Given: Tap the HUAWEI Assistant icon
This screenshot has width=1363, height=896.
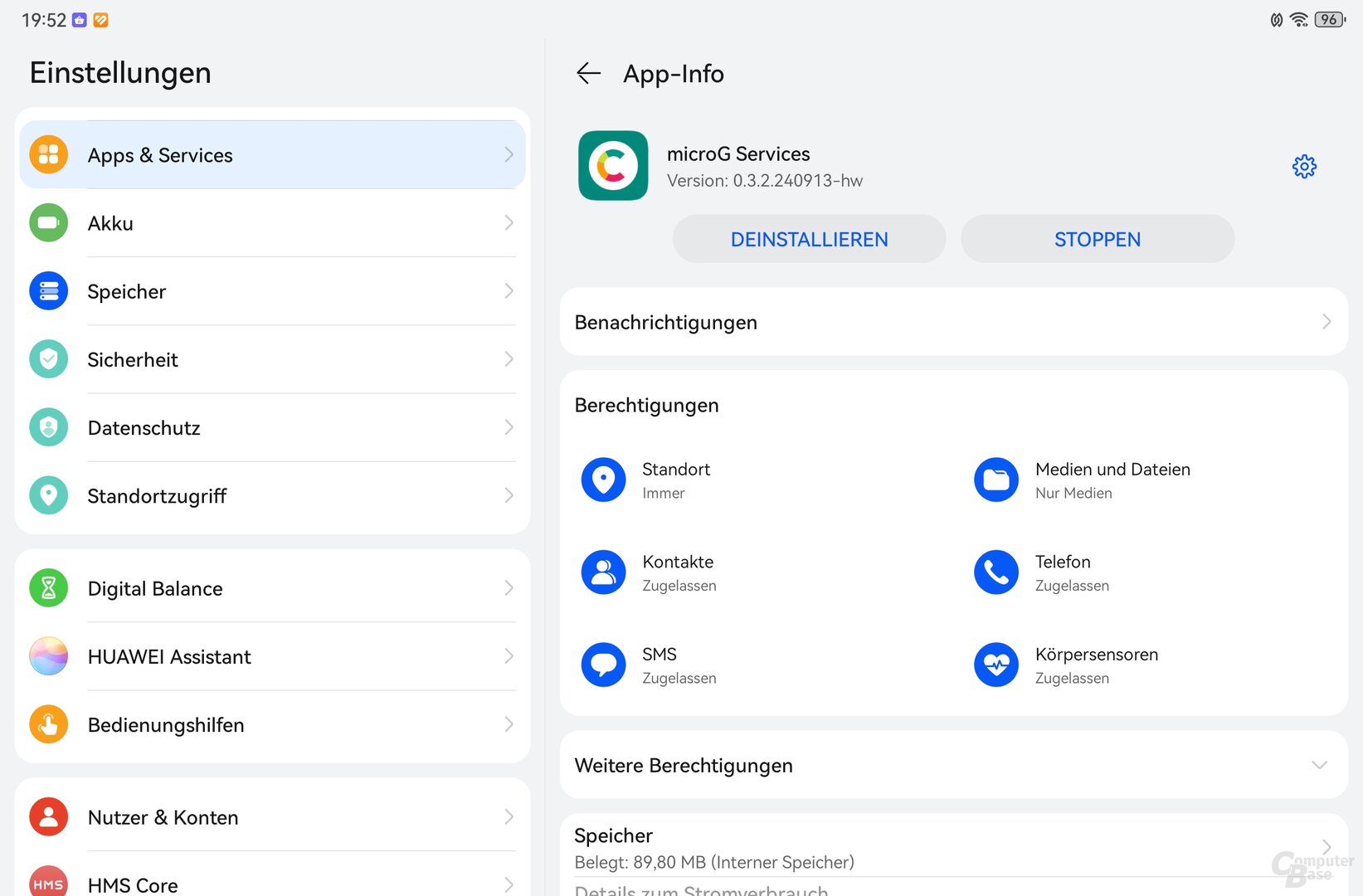Looking at the screenshot, I should point(49,656).
